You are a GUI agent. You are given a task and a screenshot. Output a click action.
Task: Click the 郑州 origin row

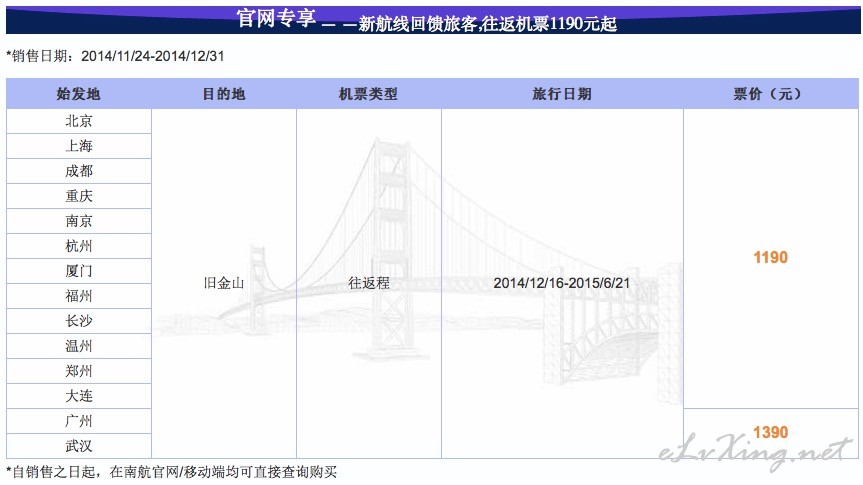[79, 371]
